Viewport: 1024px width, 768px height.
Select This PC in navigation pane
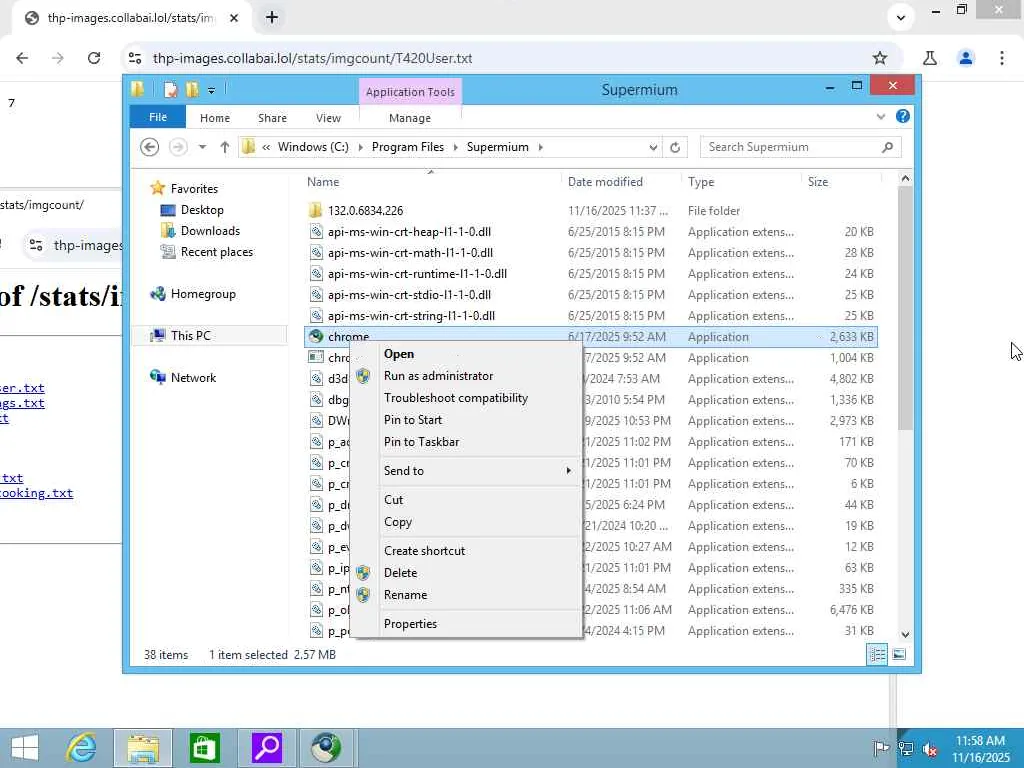[x=190, y=336]
